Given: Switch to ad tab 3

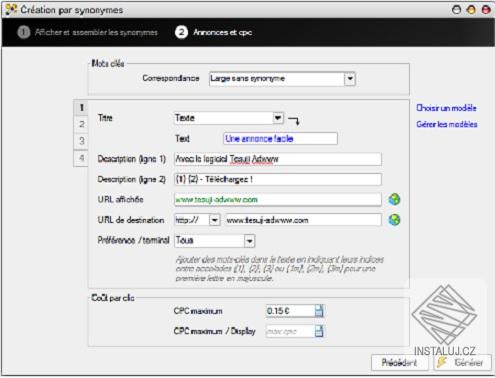Looking at the screenshot, I should point(81,141).
